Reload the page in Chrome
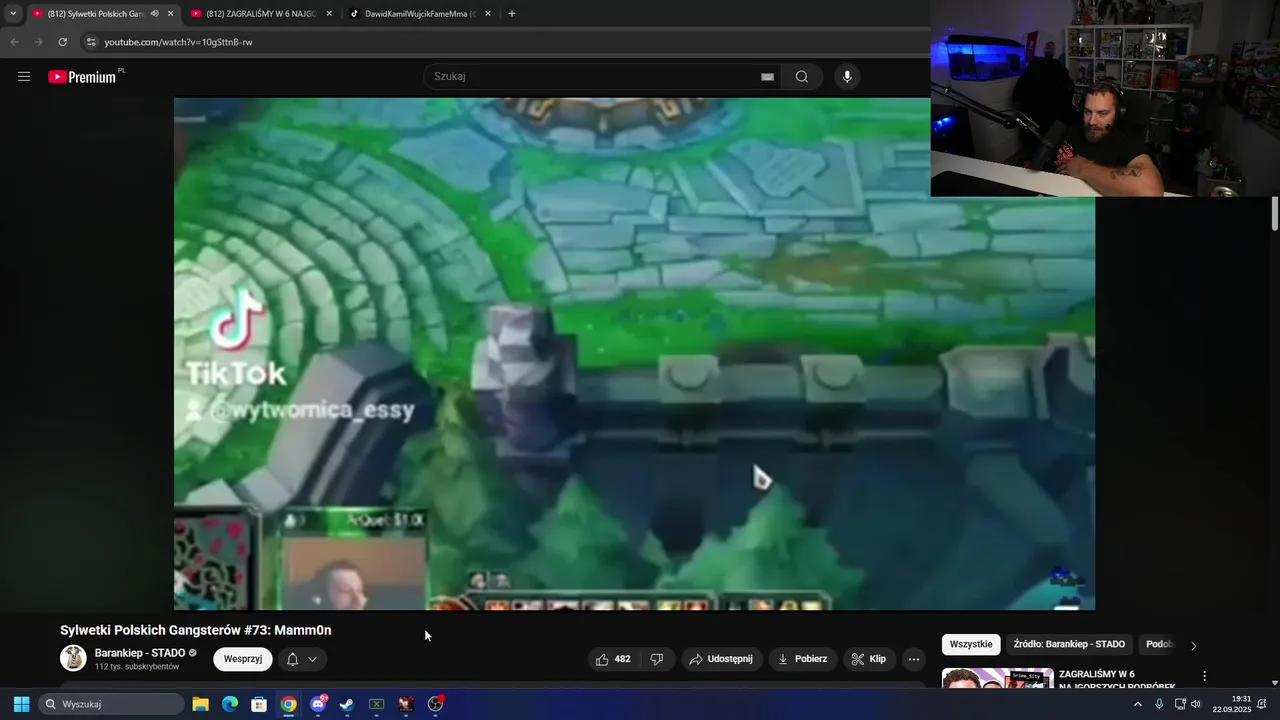This screenshot has height=720, width=1280. 62,42
